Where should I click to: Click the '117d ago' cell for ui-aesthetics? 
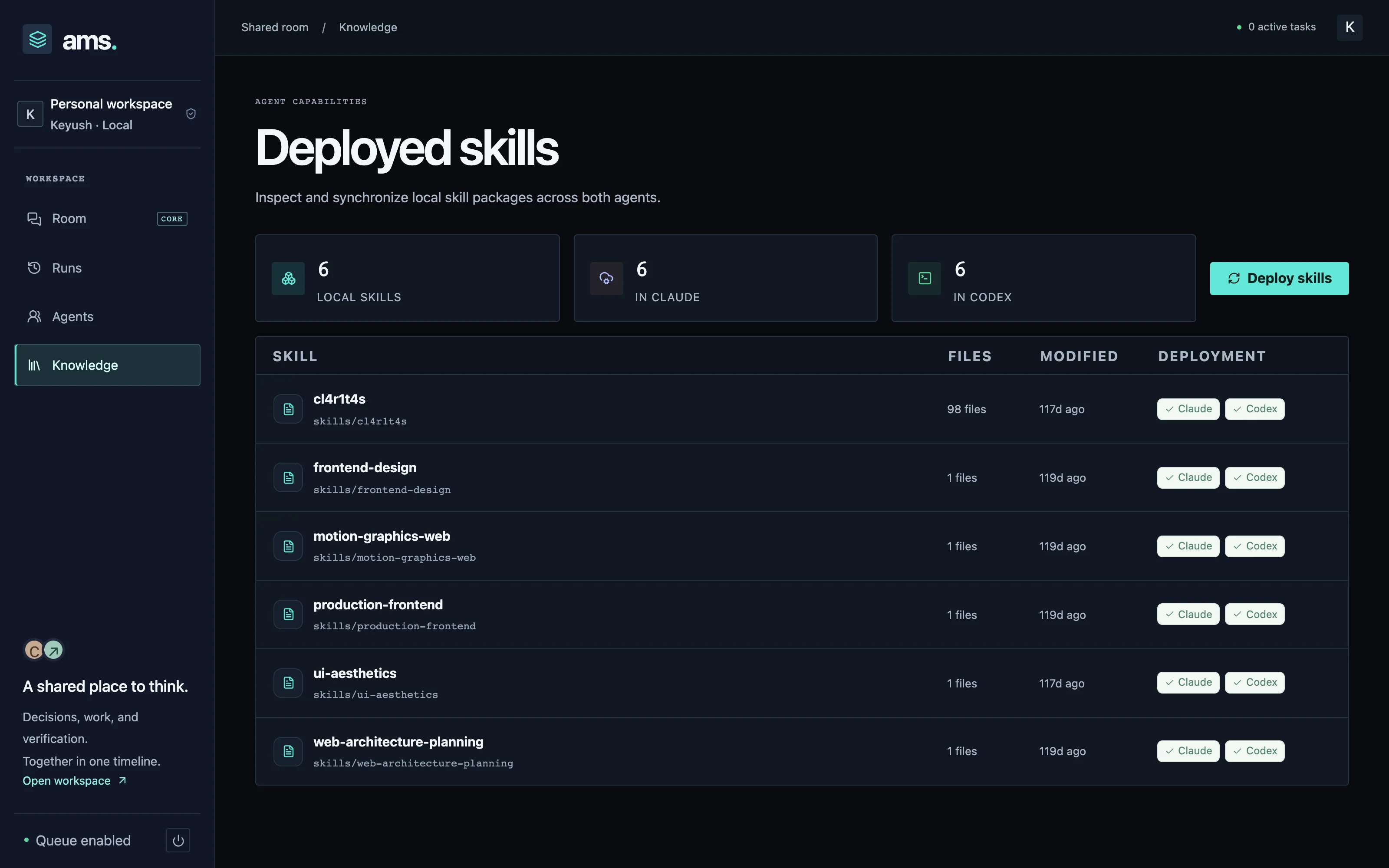coord(1062,683)
